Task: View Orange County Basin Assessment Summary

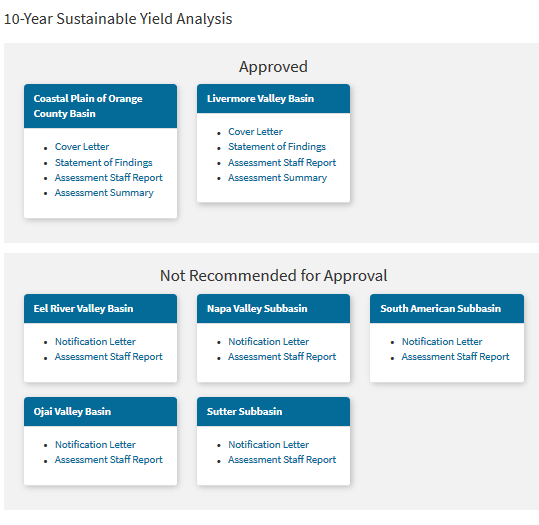Action: pos(104,193)
